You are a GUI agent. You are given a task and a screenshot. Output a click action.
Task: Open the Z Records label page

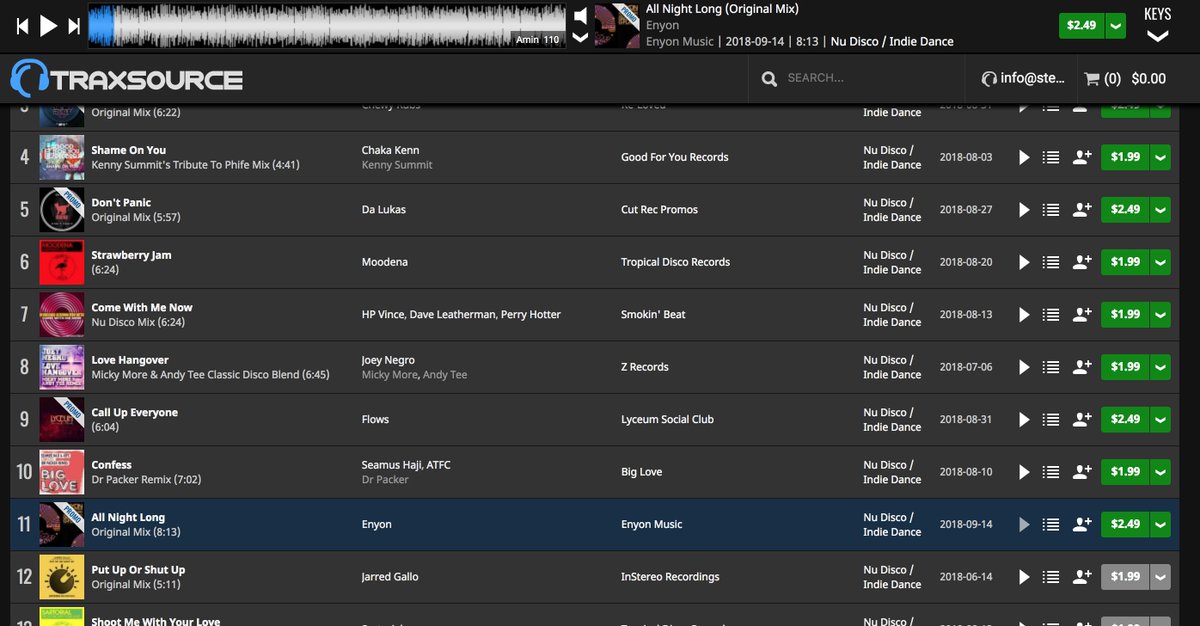[645, 367]
